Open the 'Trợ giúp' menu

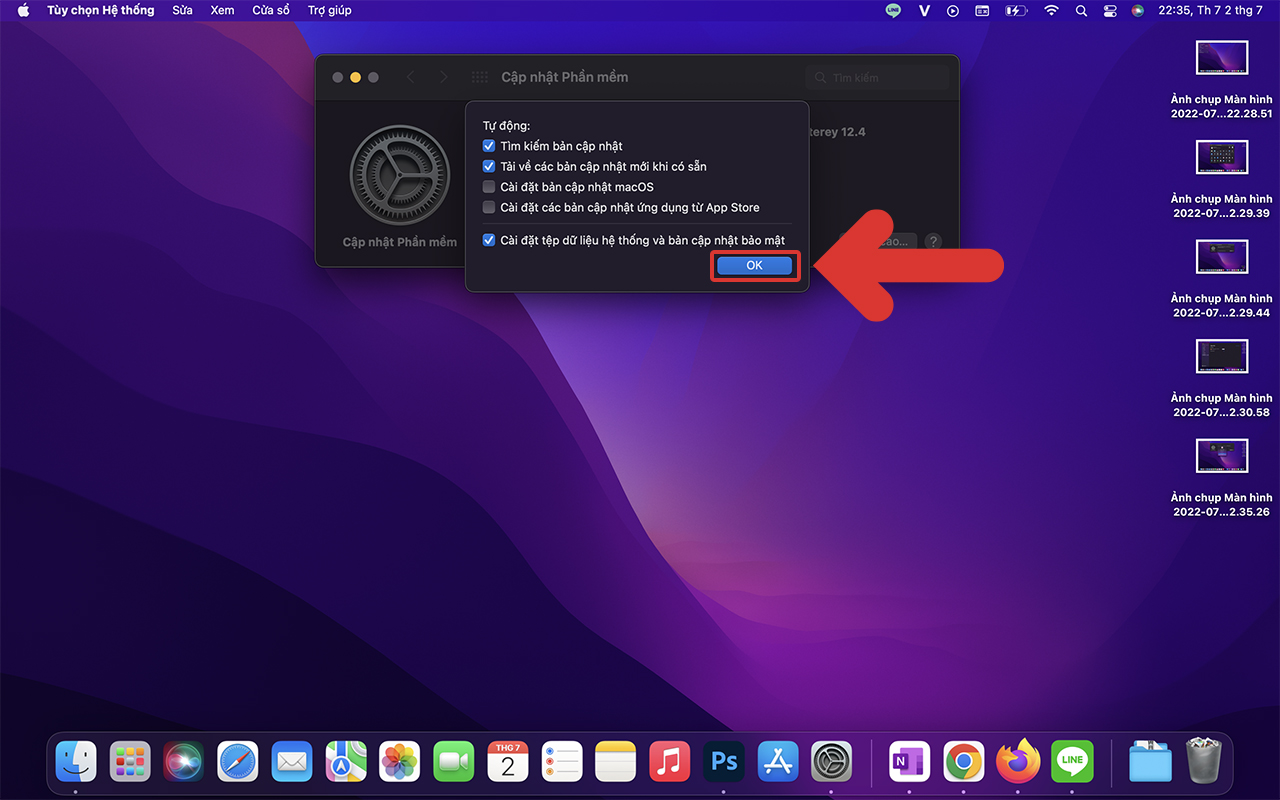[329, 10]
